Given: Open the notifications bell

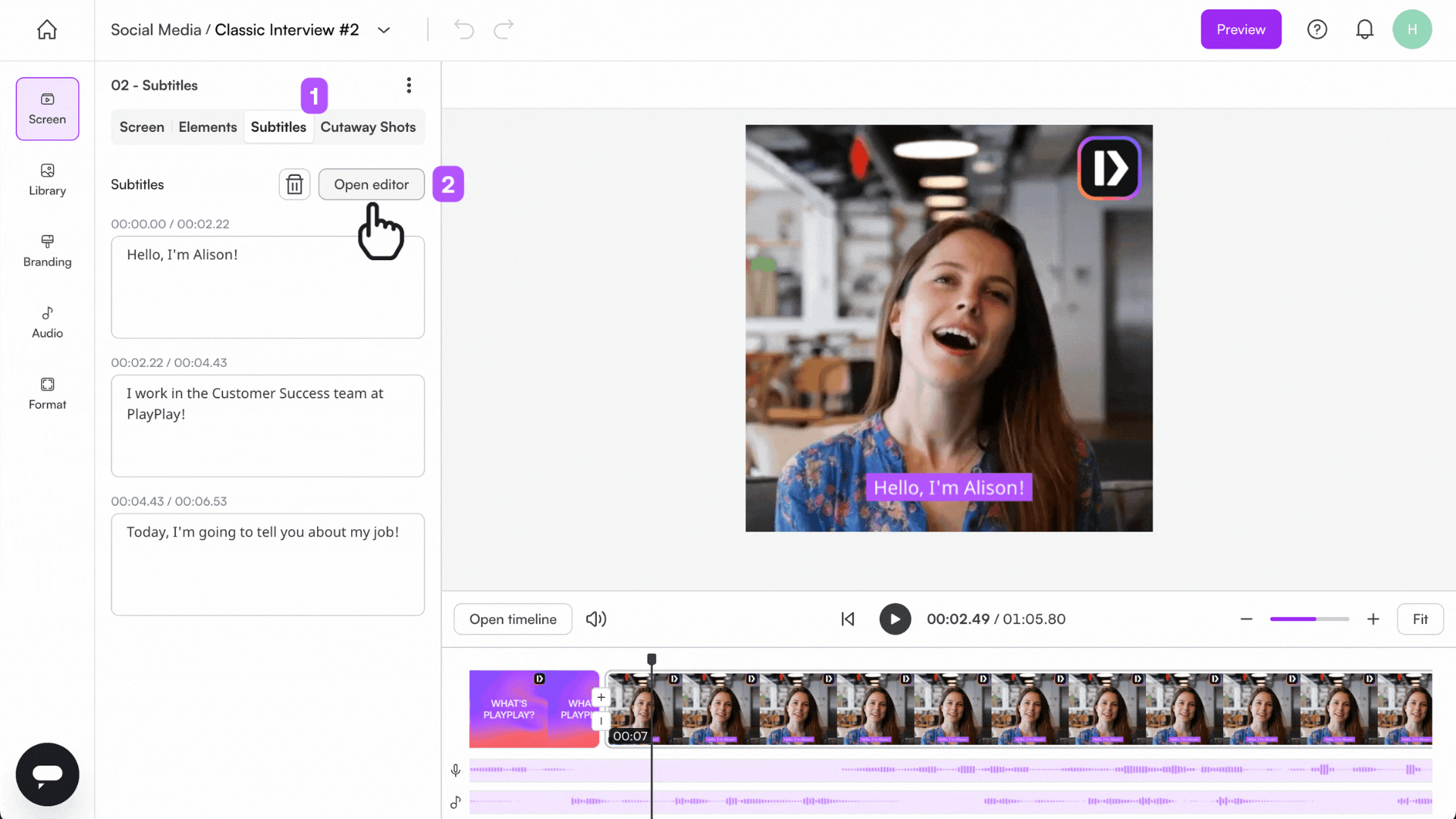Looking at the screenshot, I should [x=1365, y=29].
